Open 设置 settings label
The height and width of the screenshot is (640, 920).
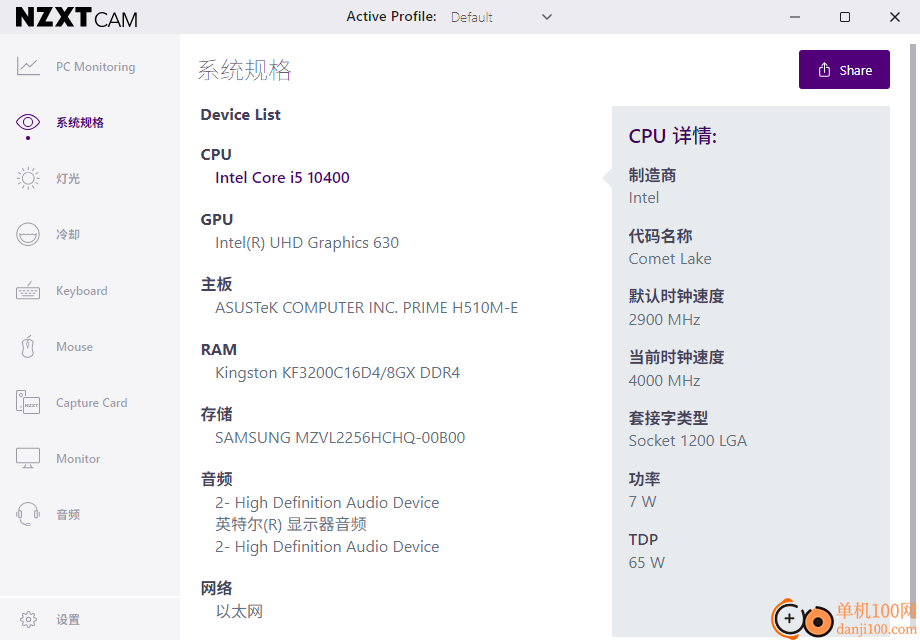coord(68,619)
